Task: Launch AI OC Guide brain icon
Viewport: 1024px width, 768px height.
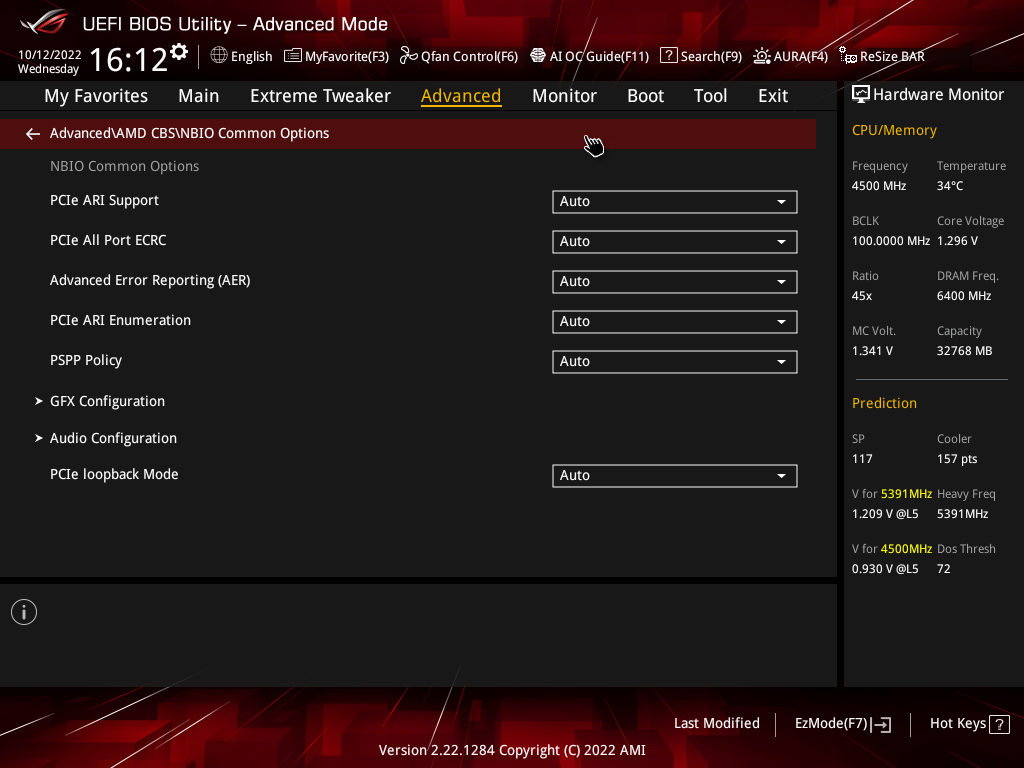Action: point(538,56)
